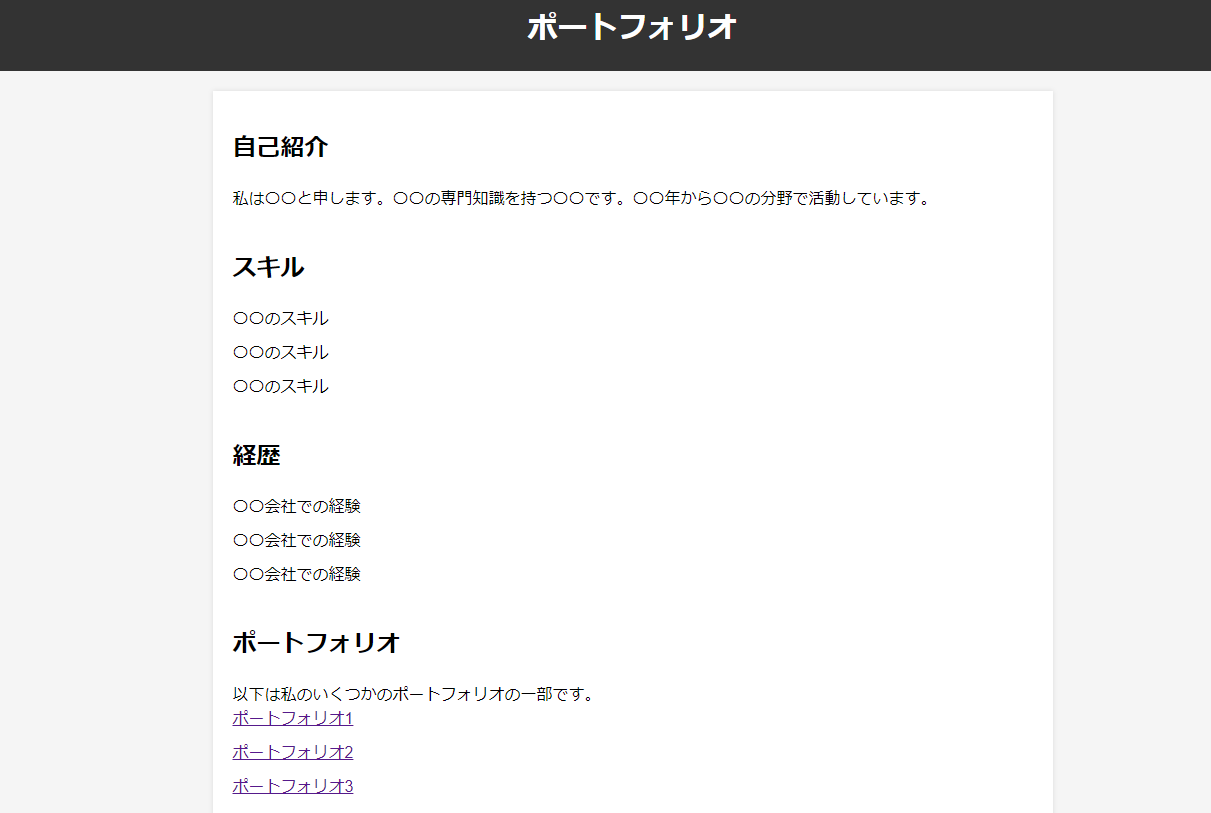Open the ポートフォリオ2 link
The height and width of the screenshot is (813, 1211).
click(292, 752)
